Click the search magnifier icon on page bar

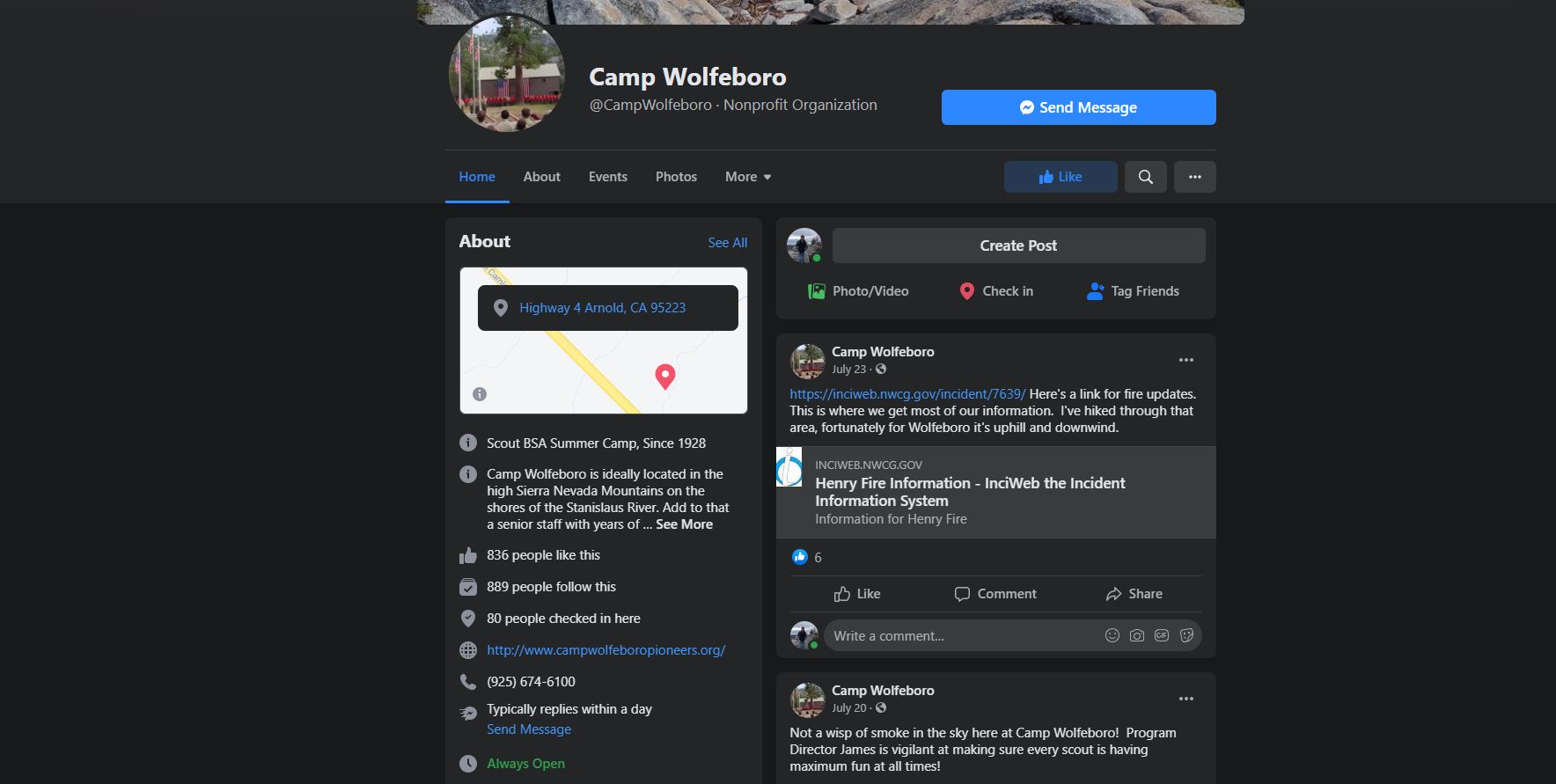[x=1145, y=177]
